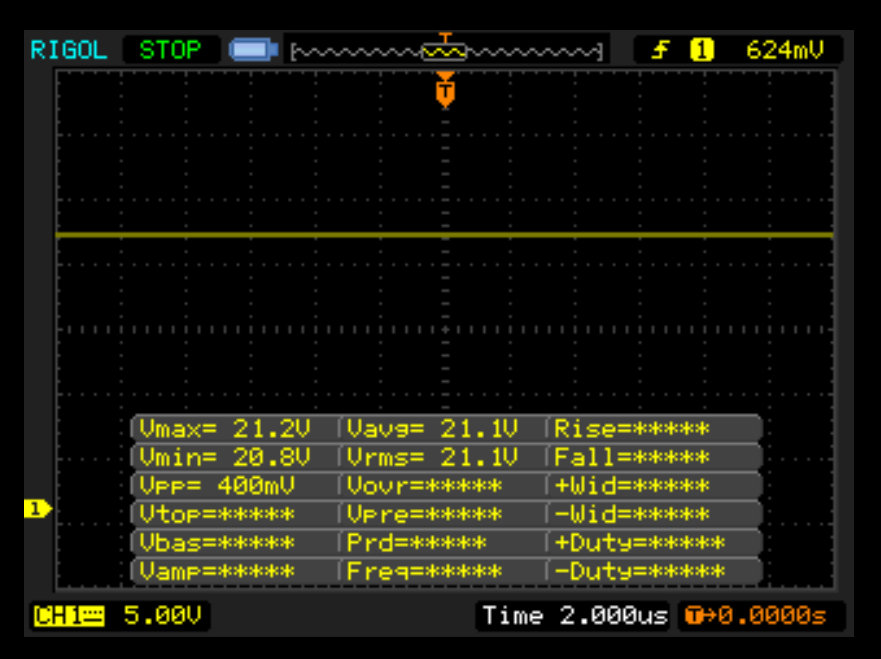Click the STOP run status indicator
Screen dimensions: 881x659
[x=170, y=50]
